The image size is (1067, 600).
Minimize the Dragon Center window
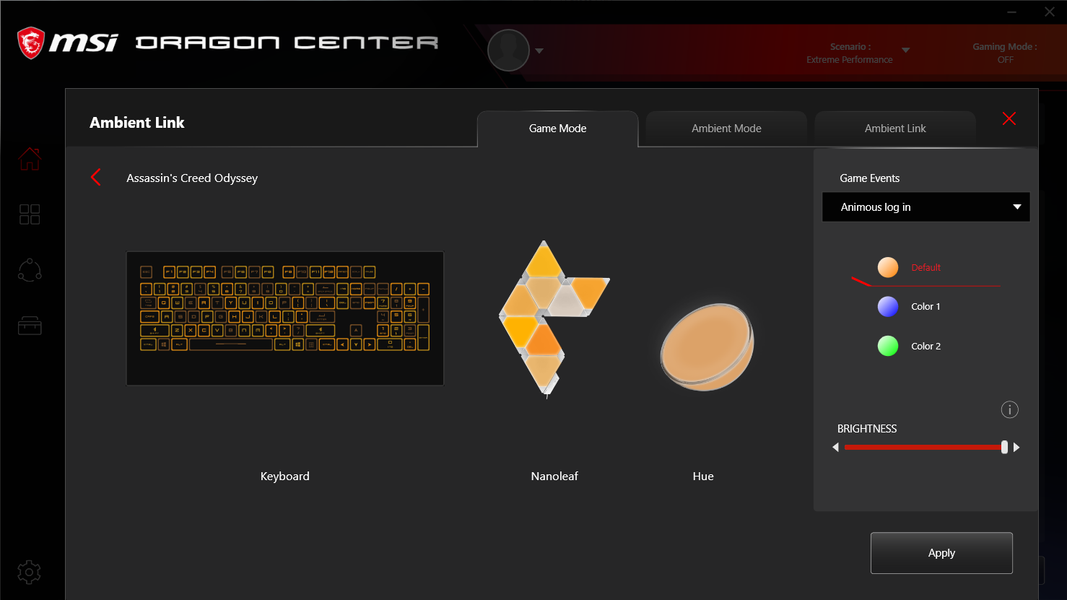(x=1012, y=12)
